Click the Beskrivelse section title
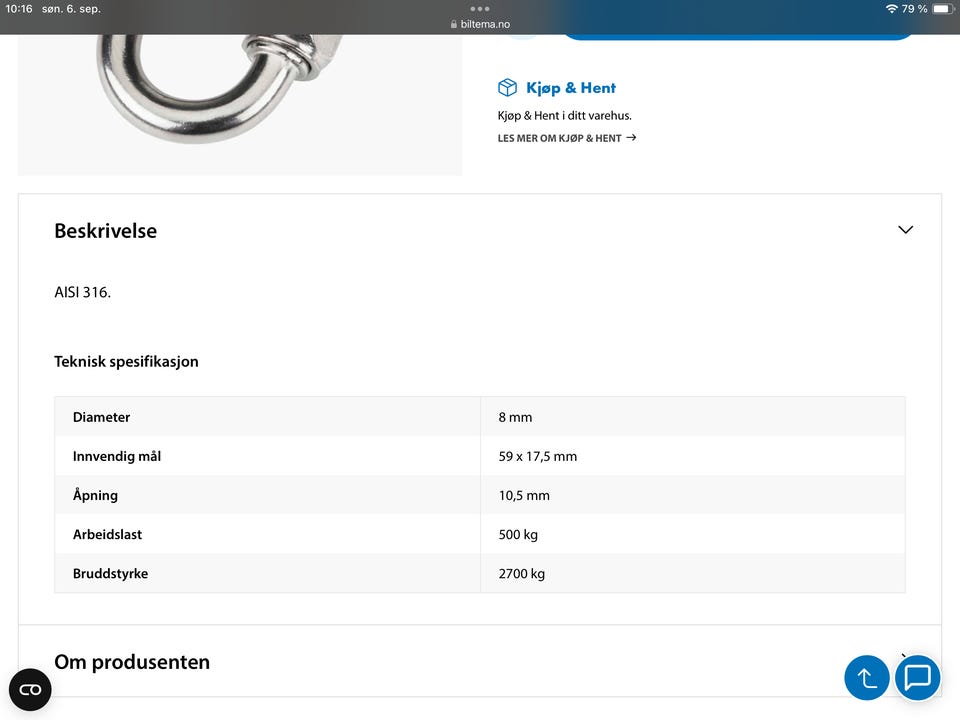This screenshot has height=720, width=960. point(105,231)
